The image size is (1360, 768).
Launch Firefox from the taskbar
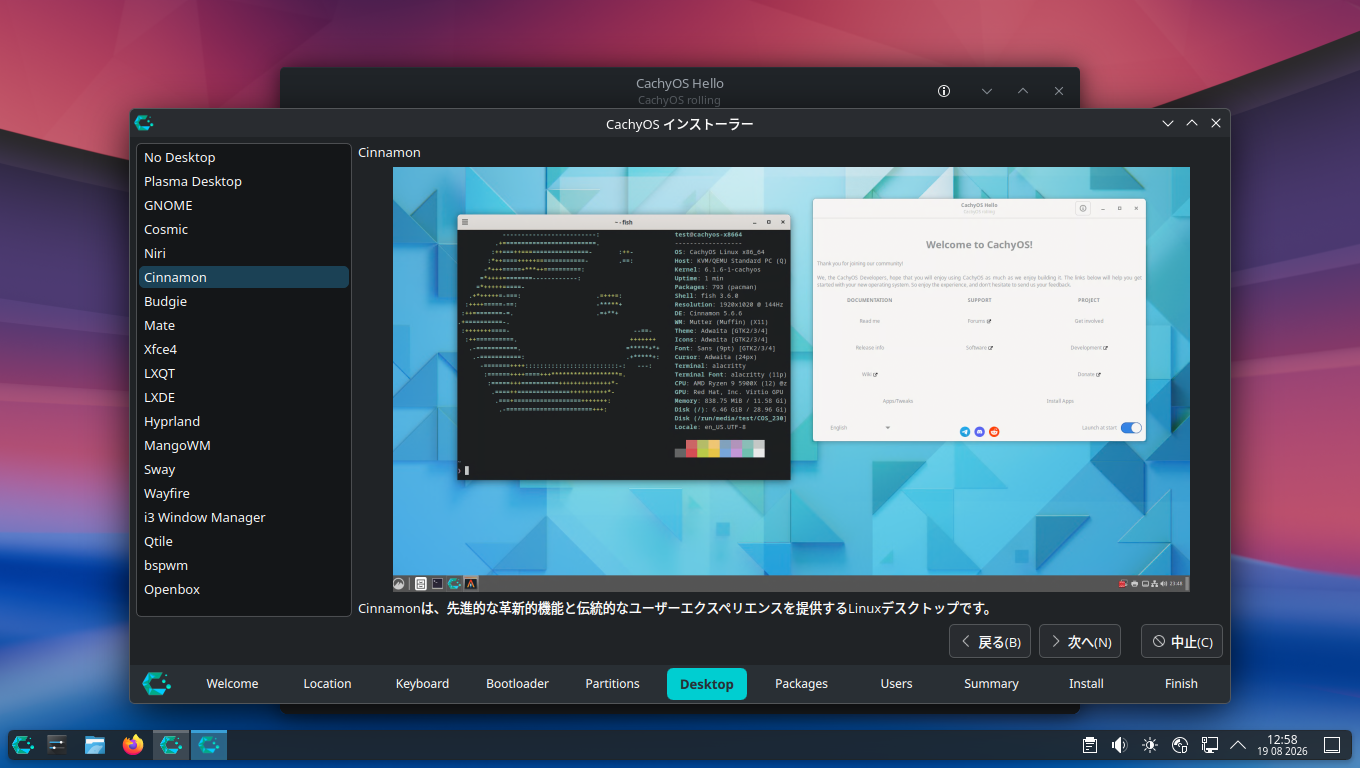[x=133, y=744]
